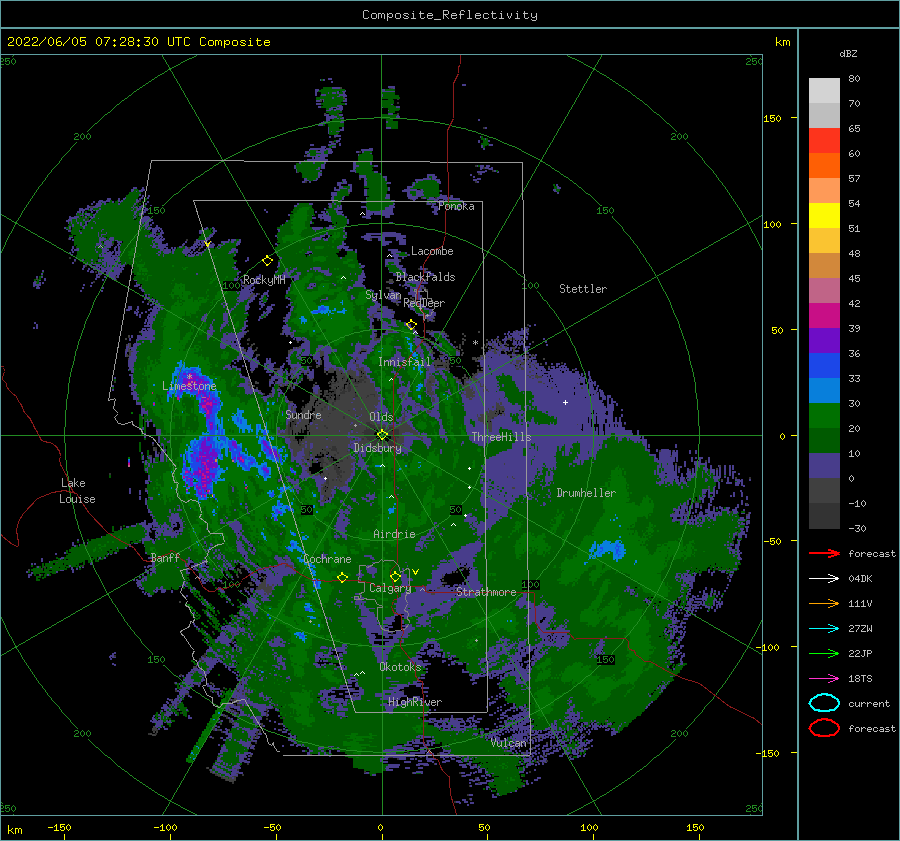Click the green 22JP arrow icon
Image resolution: width=900 pixels, height=841 pixels.
[824, 653]
